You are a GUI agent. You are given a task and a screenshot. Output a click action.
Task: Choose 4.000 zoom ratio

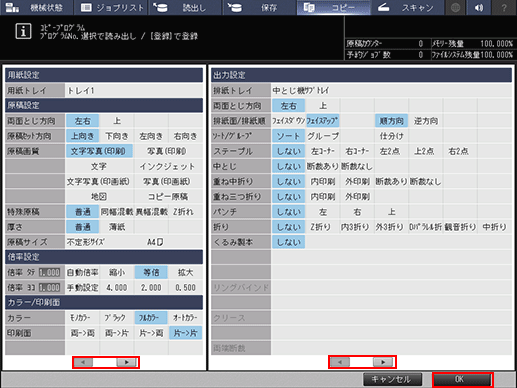click(117, 287)
